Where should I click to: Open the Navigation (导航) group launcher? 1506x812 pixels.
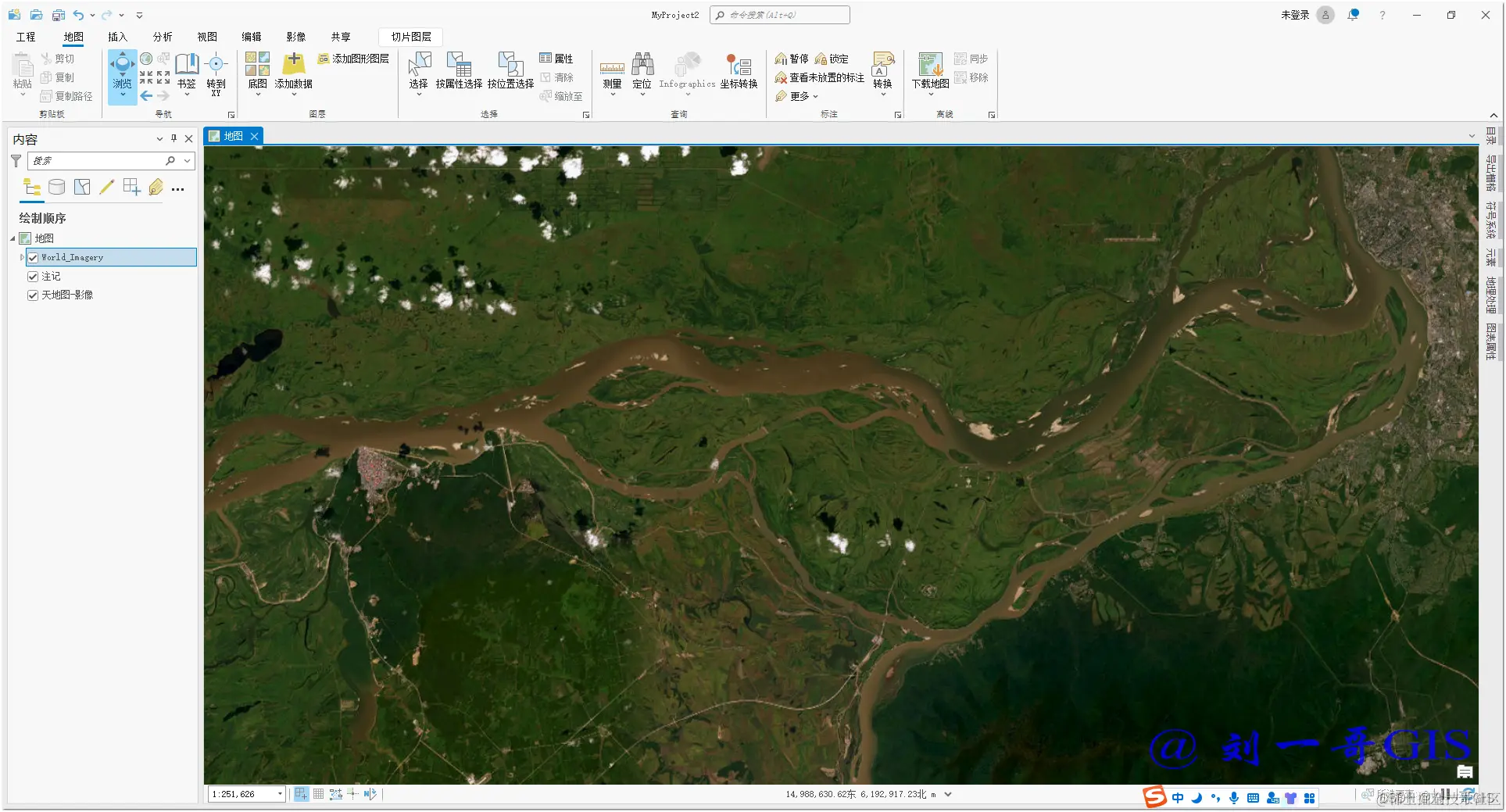tap(231, 115)
